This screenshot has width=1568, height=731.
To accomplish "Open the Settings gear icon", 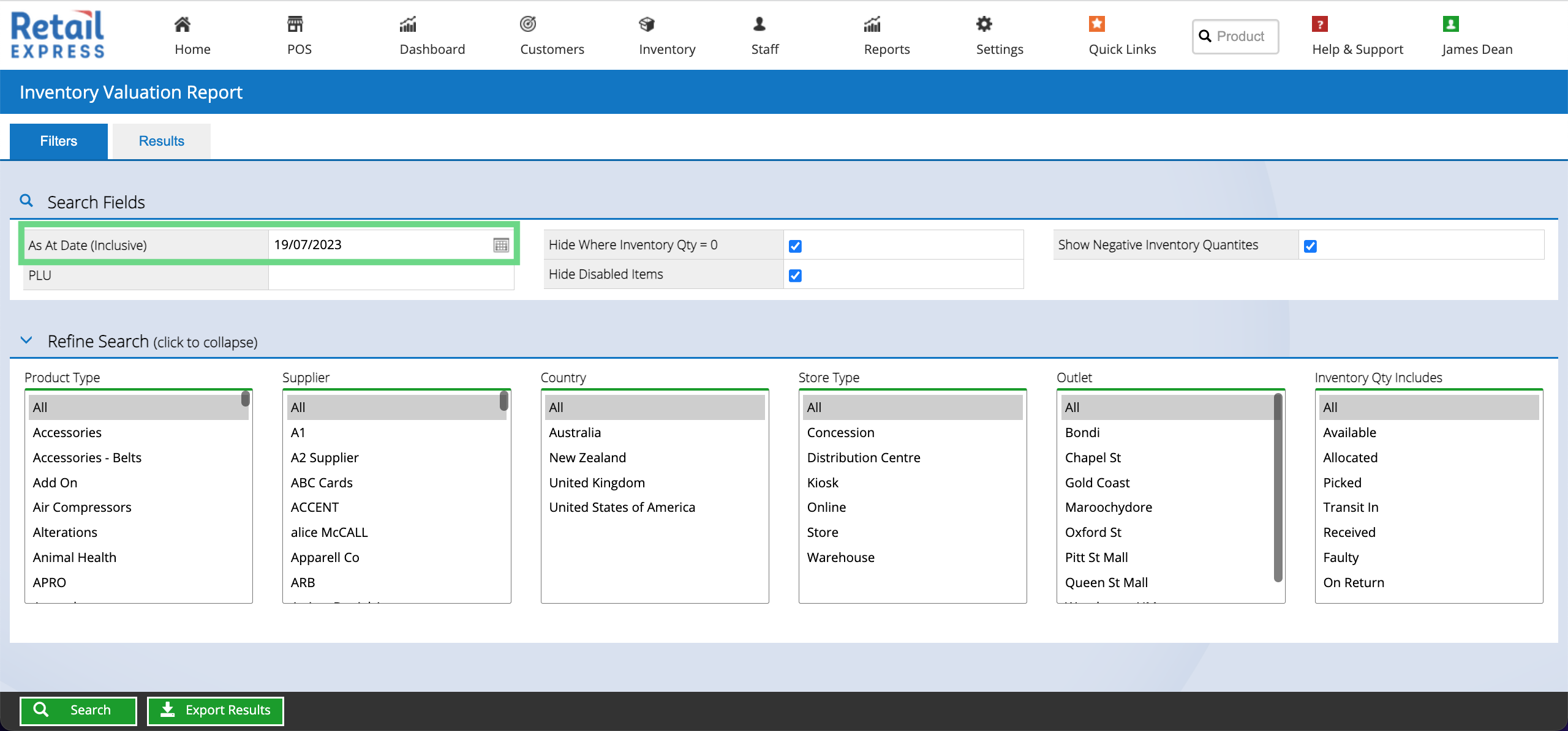I will (x=984, y=24).
